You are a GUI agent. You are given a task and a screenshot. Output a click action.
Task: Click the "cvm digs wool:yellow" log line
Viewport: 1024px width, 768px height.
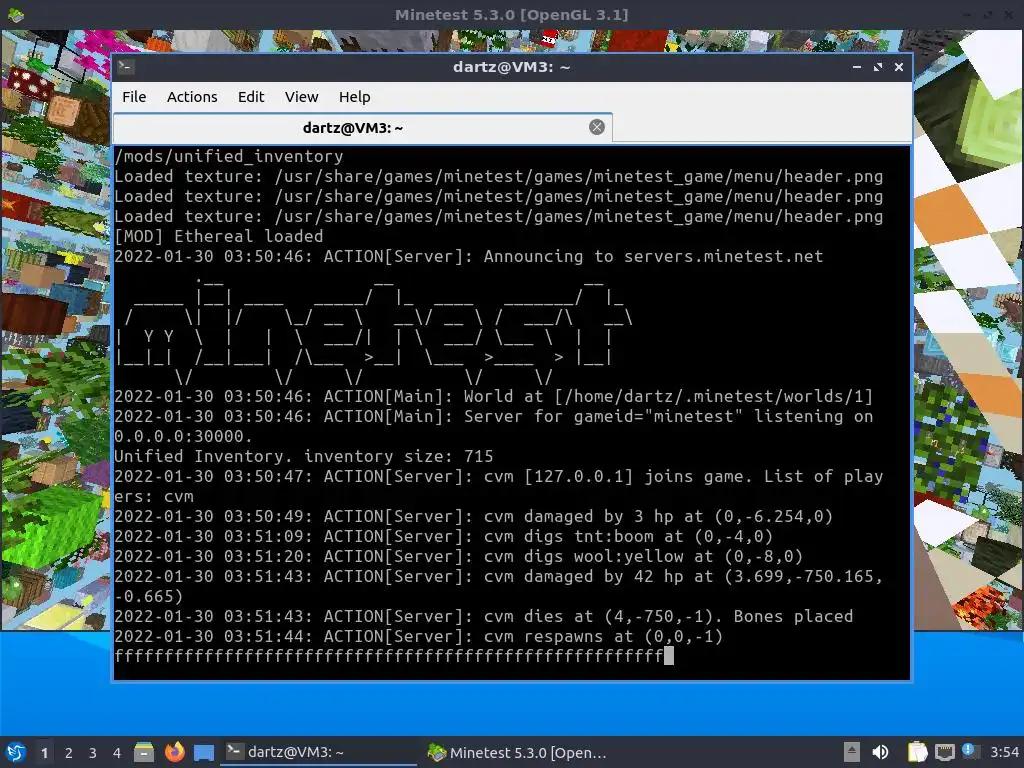pyautogui.click(x=458, y=556)
